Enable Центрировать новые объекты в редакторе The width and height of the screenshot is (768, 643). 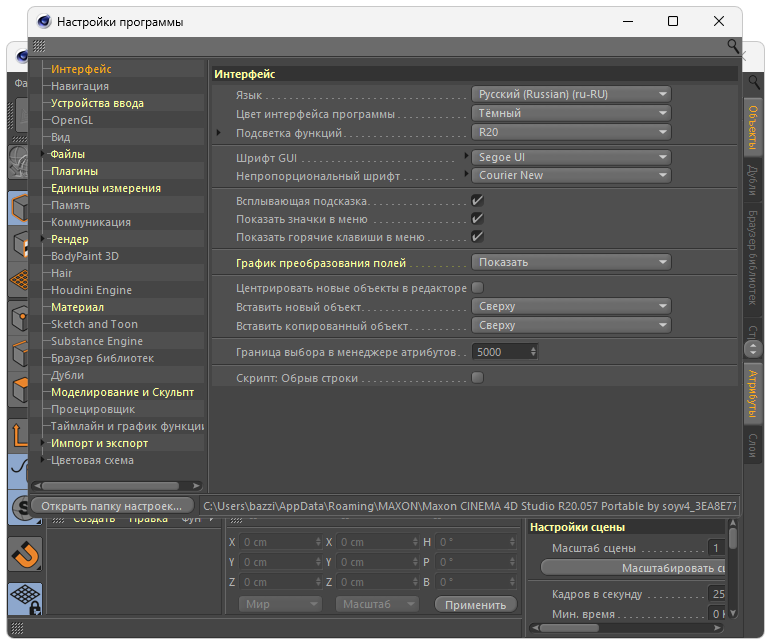tap(477, 288)
